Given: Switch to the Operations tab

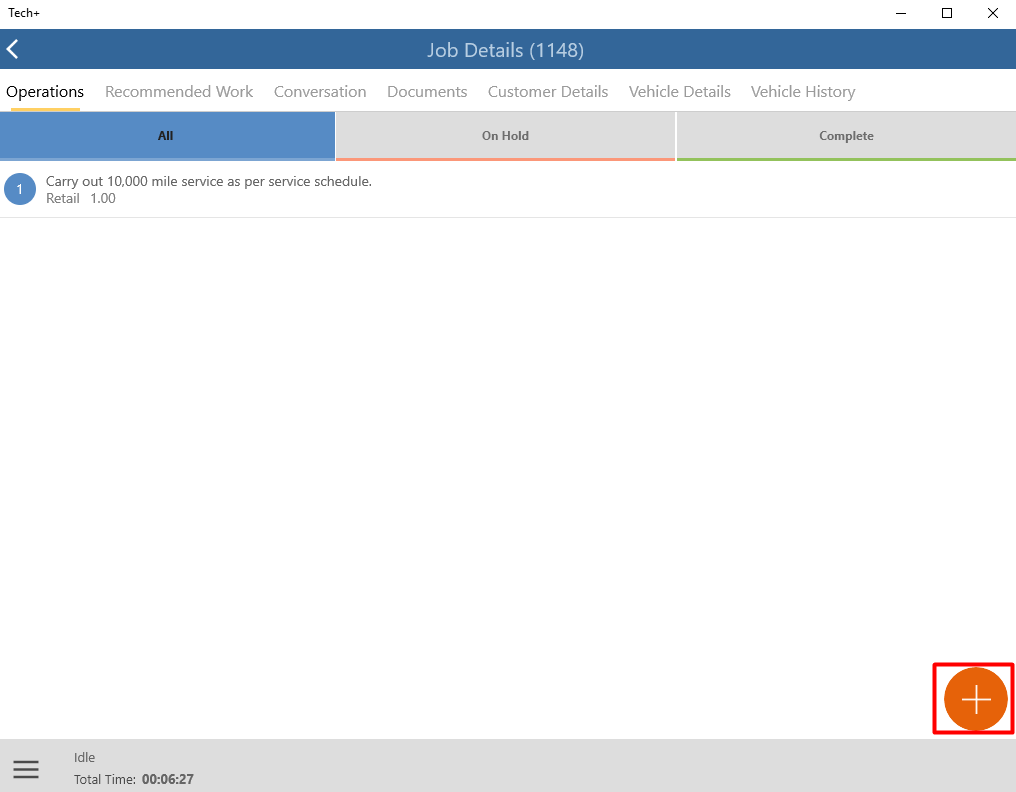Looking at the screenshot, I should point(45,92).
